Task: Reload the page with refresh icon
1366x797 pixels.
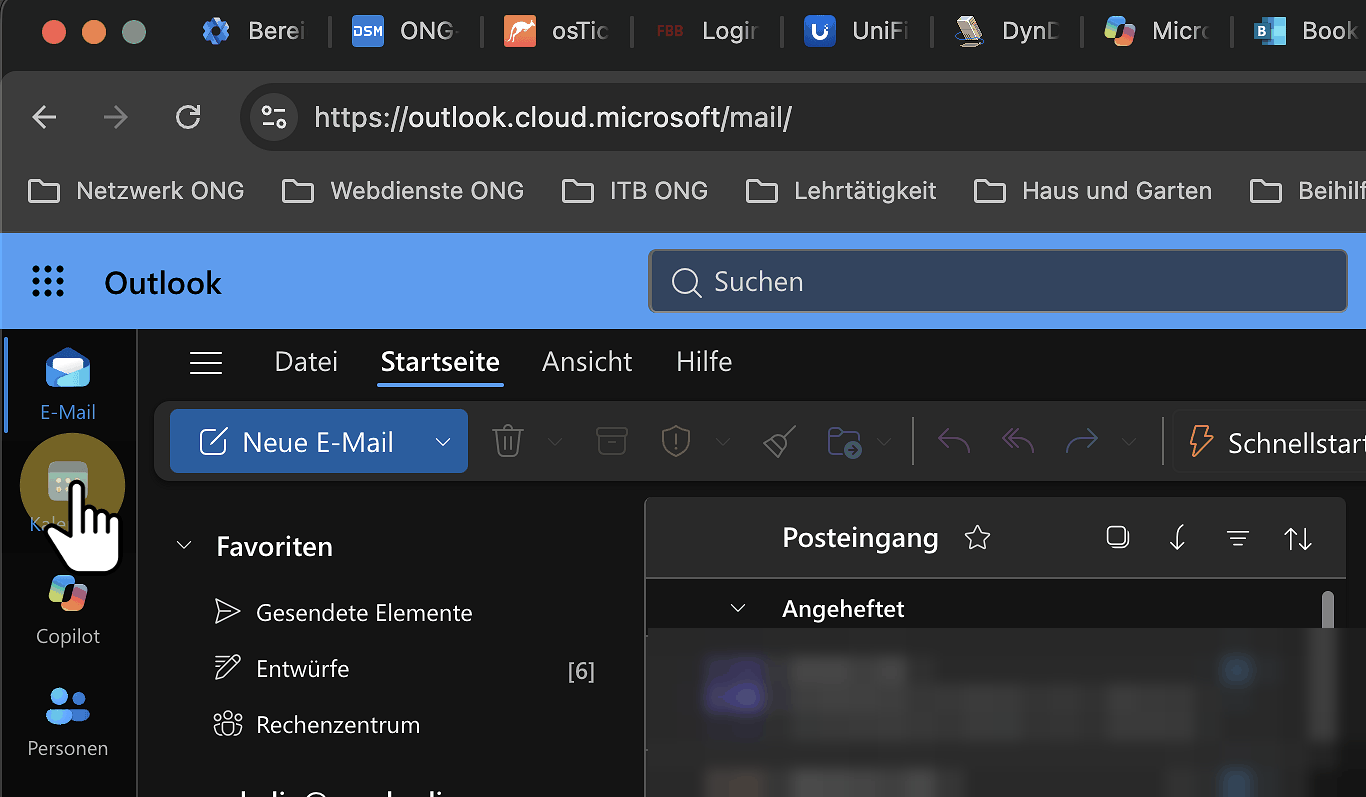Action: pyautogui.click(x=188, y=118)
